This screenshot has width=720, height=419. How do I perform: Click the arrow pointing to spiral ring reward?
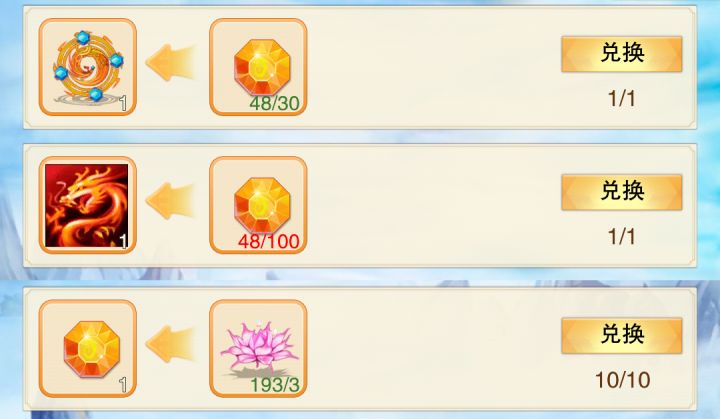click(171, 62)
